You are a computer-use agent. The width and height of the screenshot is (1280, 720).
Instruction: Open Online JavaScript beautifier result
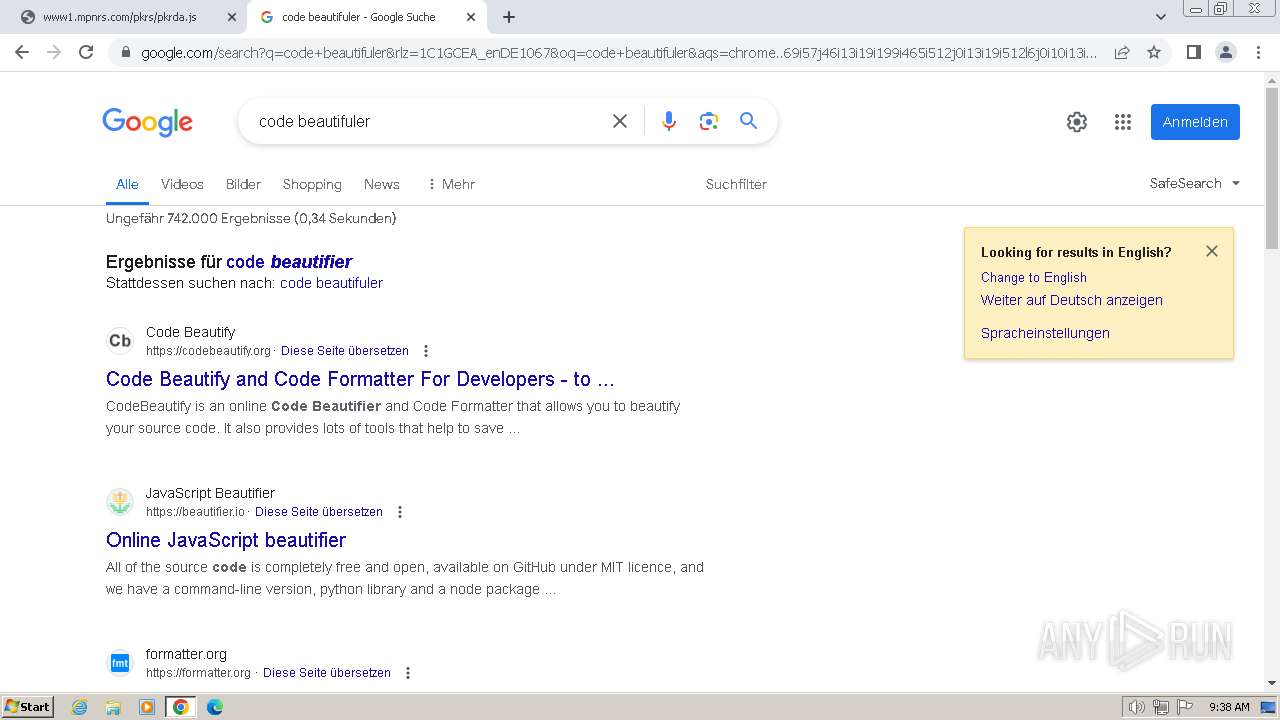click(226, 540)
